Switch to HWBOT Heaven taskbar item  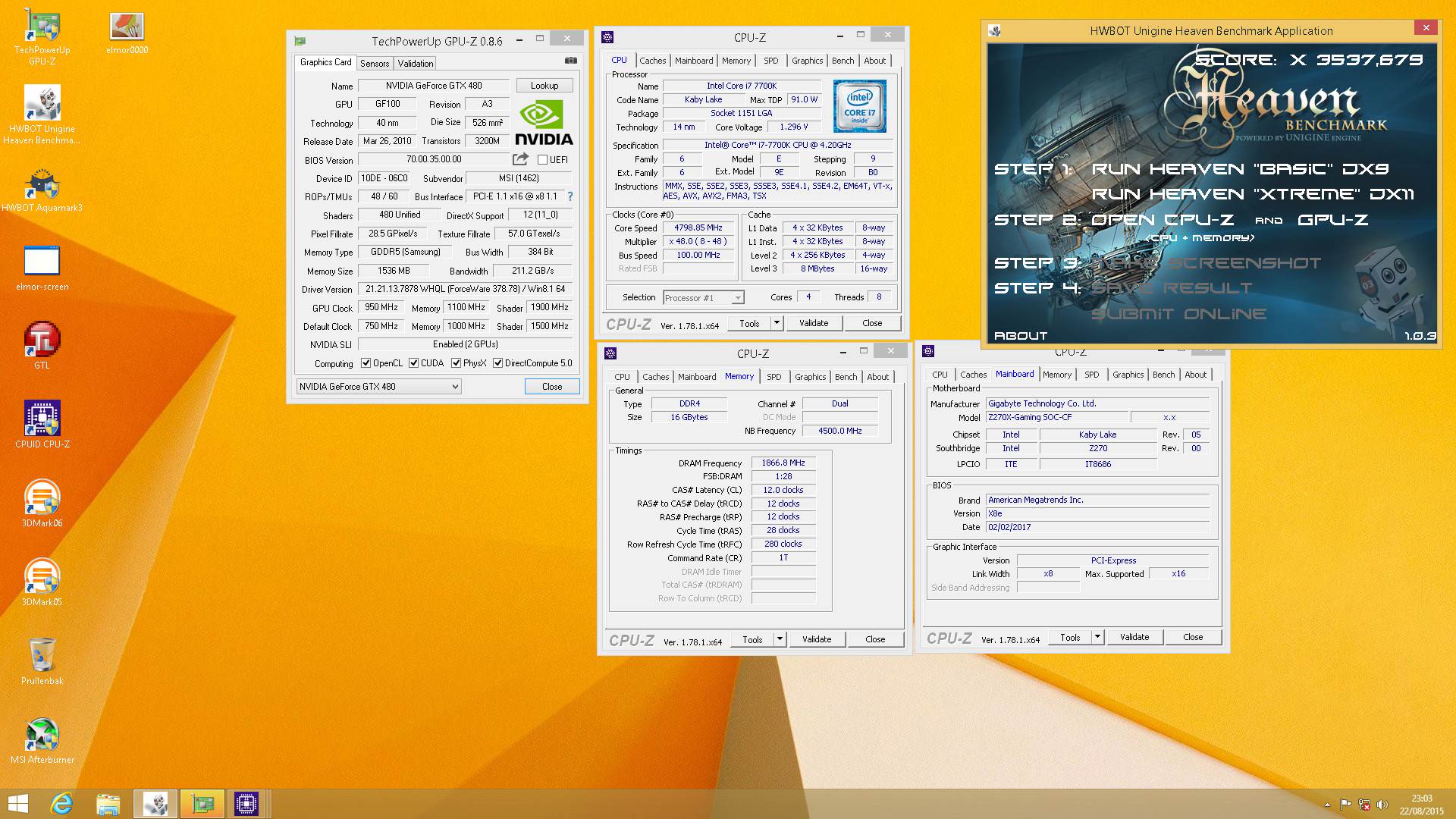pos(155,804)
